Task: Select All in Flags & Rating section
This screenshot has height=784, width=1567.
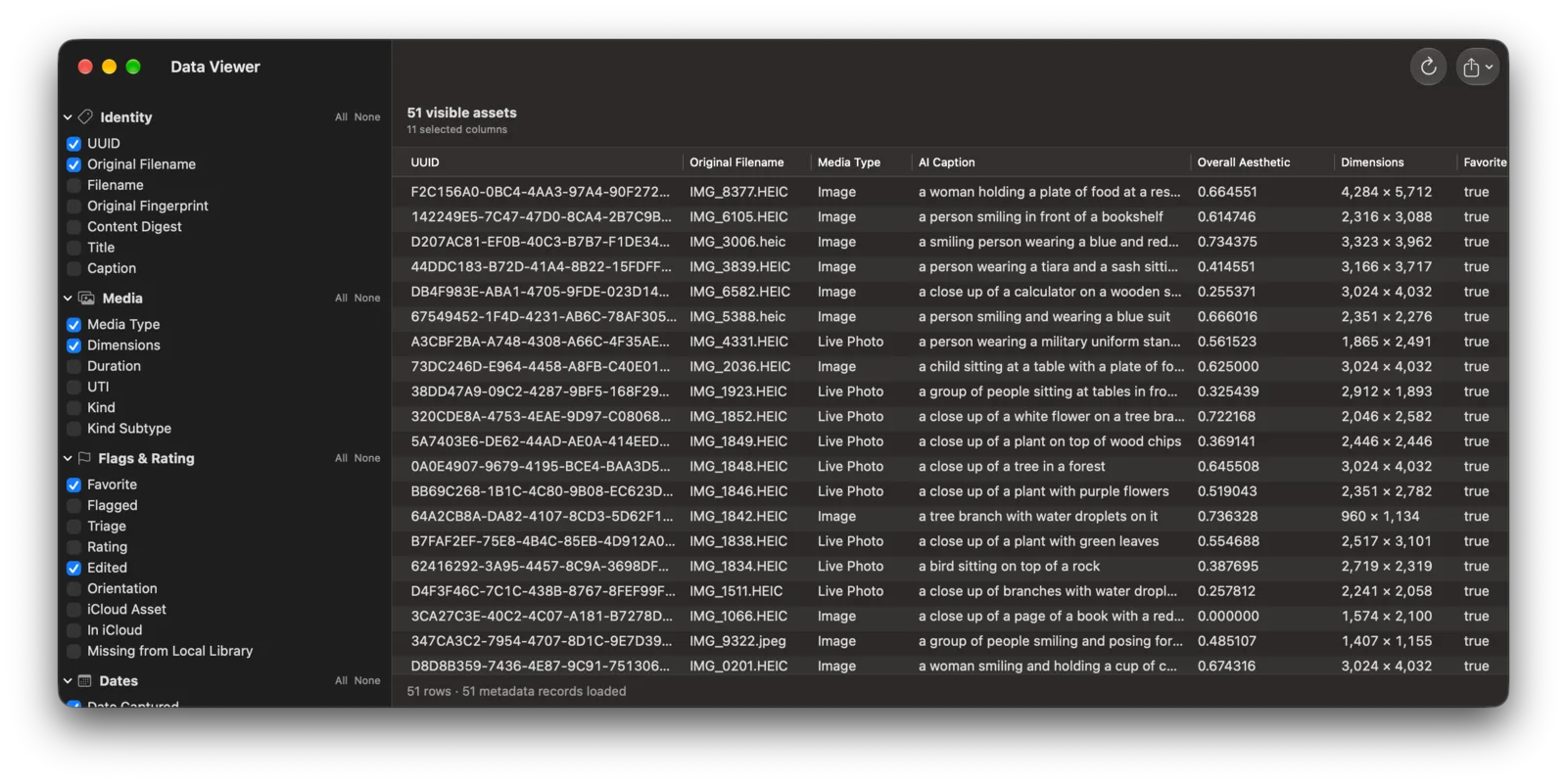Action: pyautogui.click(x=341, y=458)
